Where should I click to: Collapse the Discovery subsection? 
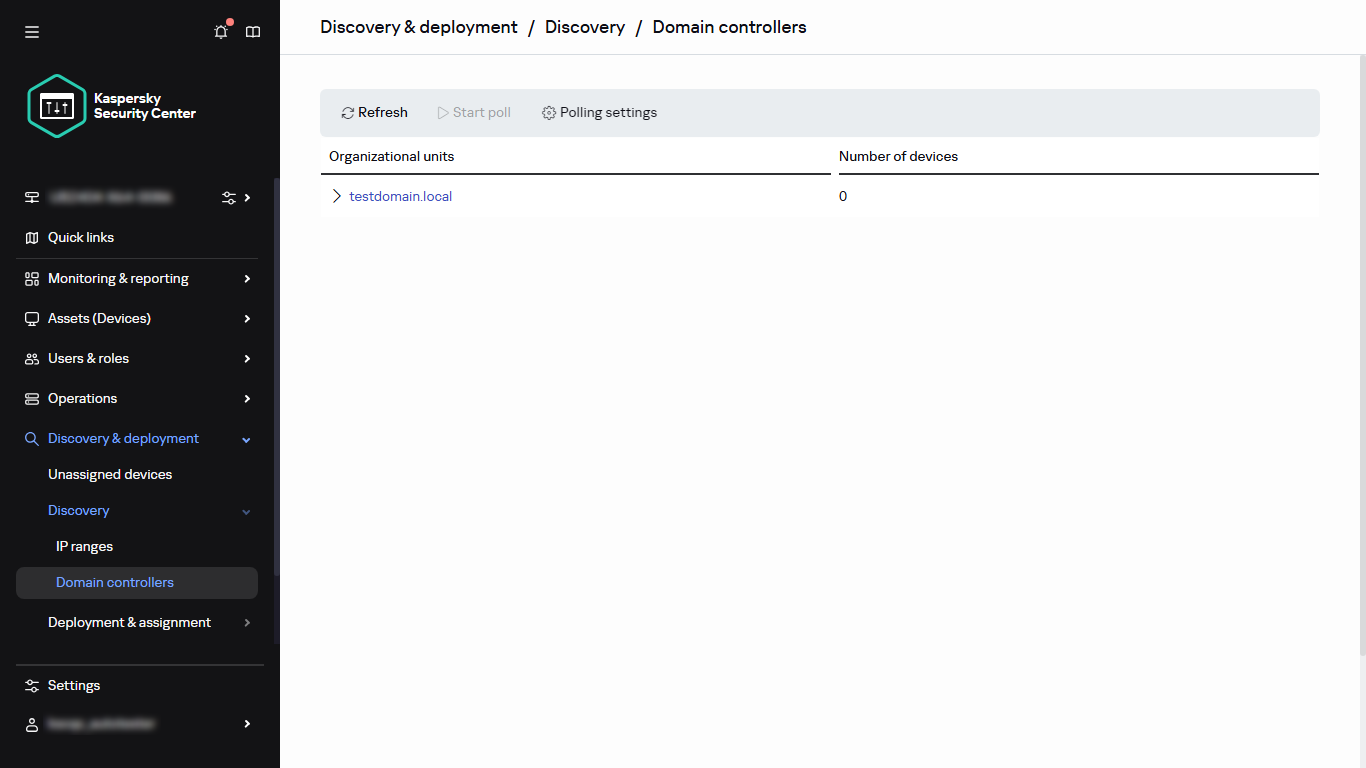click(x=246, y=510)
